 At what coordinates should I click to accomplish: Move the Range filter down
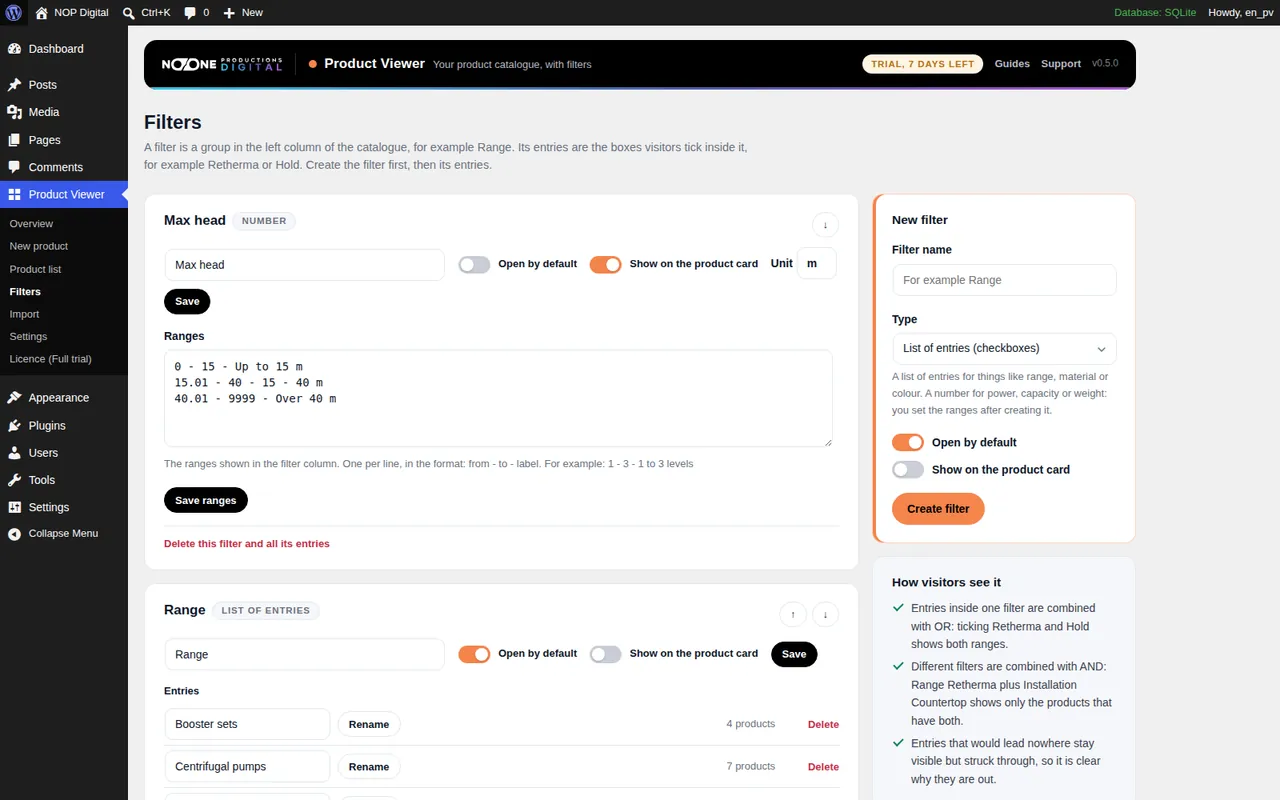[825, 614]
